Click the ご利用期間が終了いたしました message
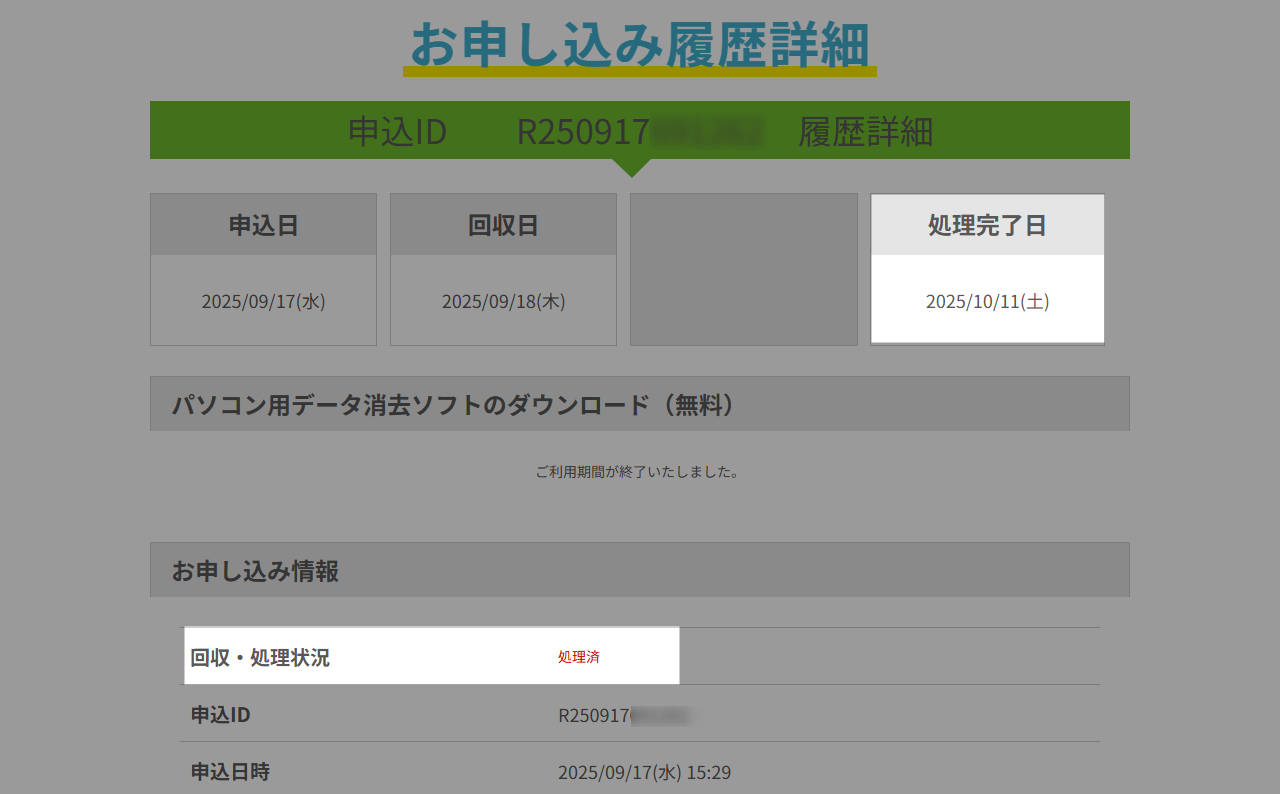 (639, 471)
